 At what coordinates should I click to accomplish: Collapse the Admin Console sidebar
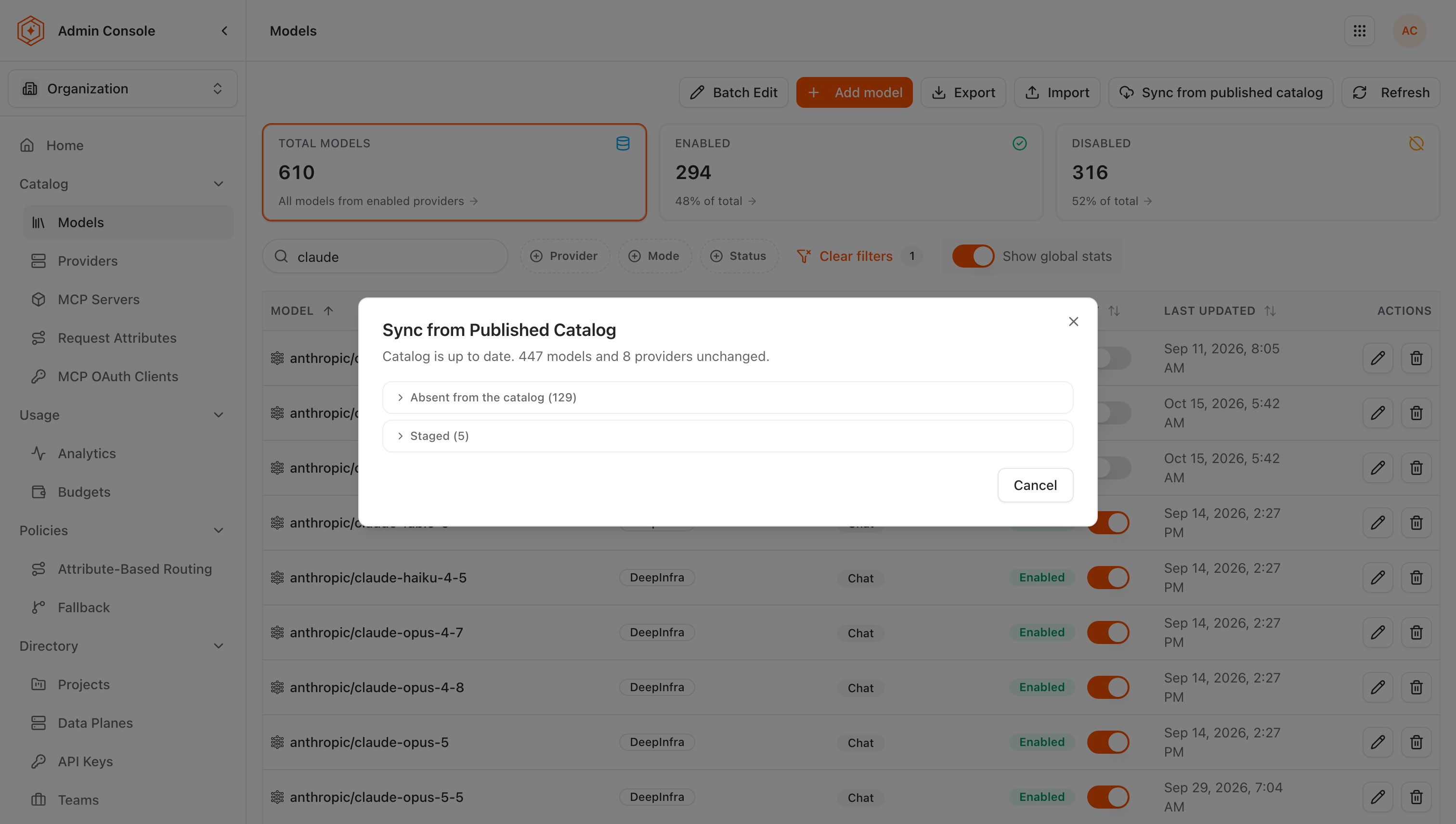(224, 30)
